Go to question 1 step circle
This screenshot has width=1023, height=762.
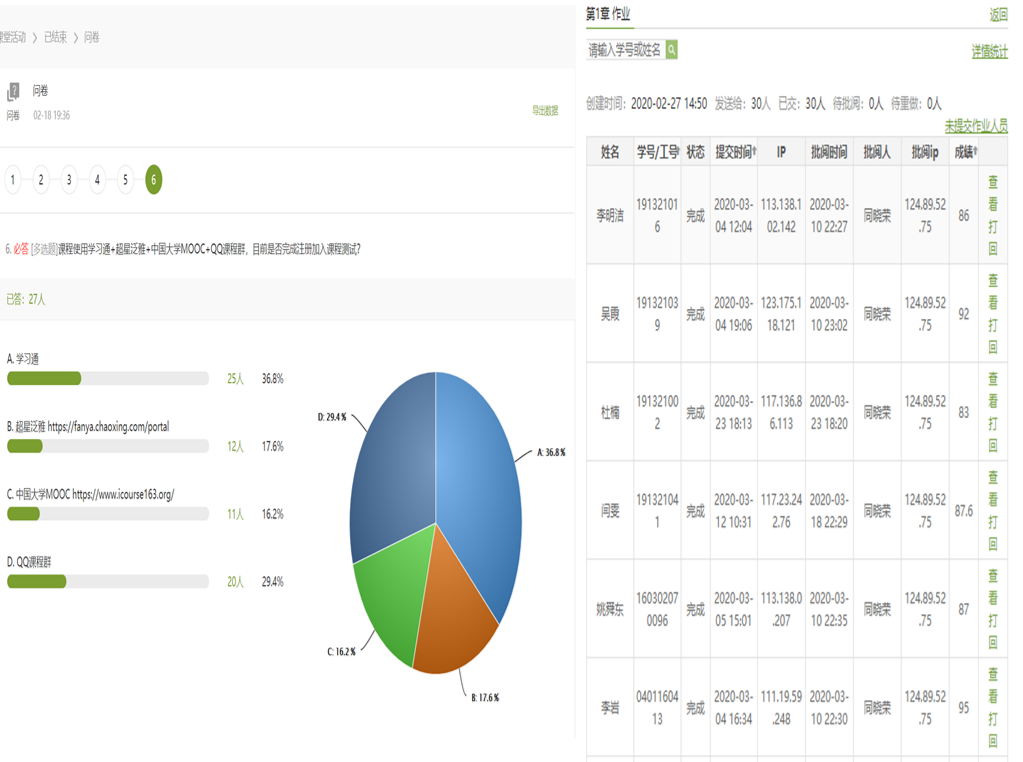(x=12, y=180)
